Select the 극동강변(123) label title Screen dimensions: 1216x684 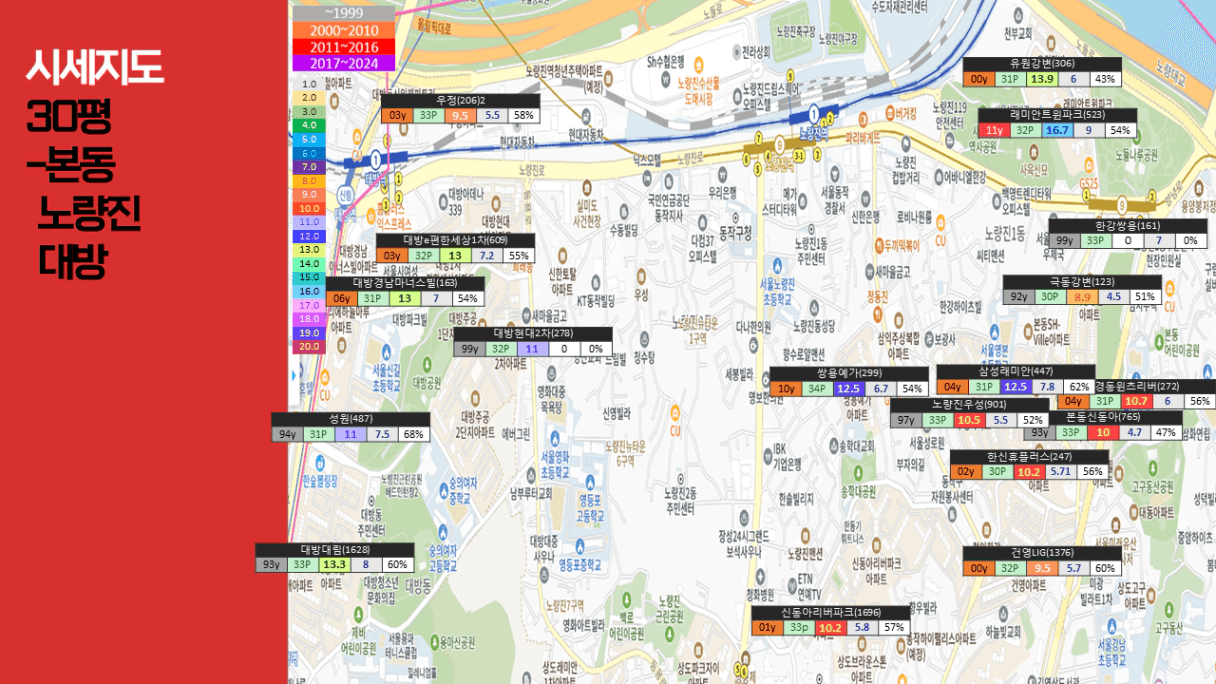pyautogui.click(x=1082, y=282)
